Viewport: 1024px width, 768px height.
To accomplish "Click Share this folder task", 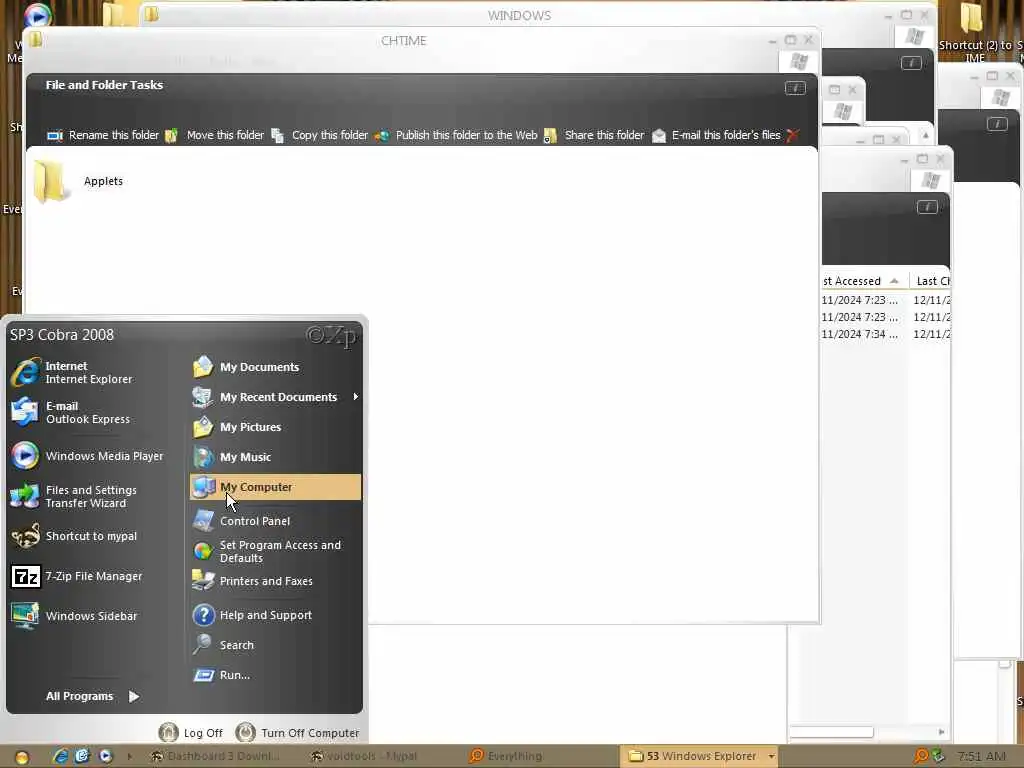I will click(x=594, y=135).
